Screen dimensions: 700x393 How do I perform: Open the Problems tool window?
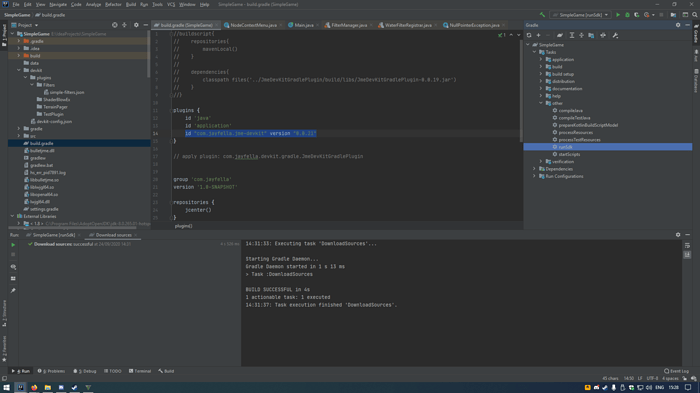click(51, 371)
